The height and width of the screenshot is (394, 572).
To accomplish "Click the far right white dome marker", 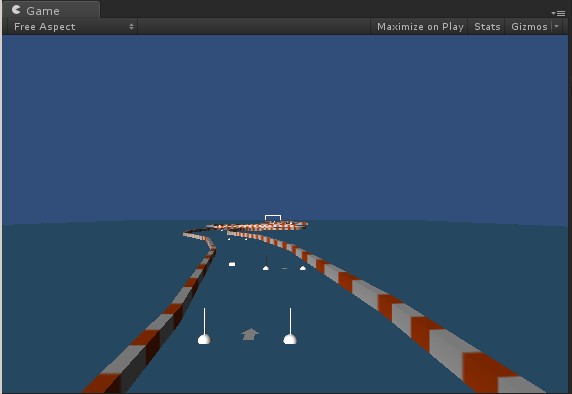I will [303, 268].
